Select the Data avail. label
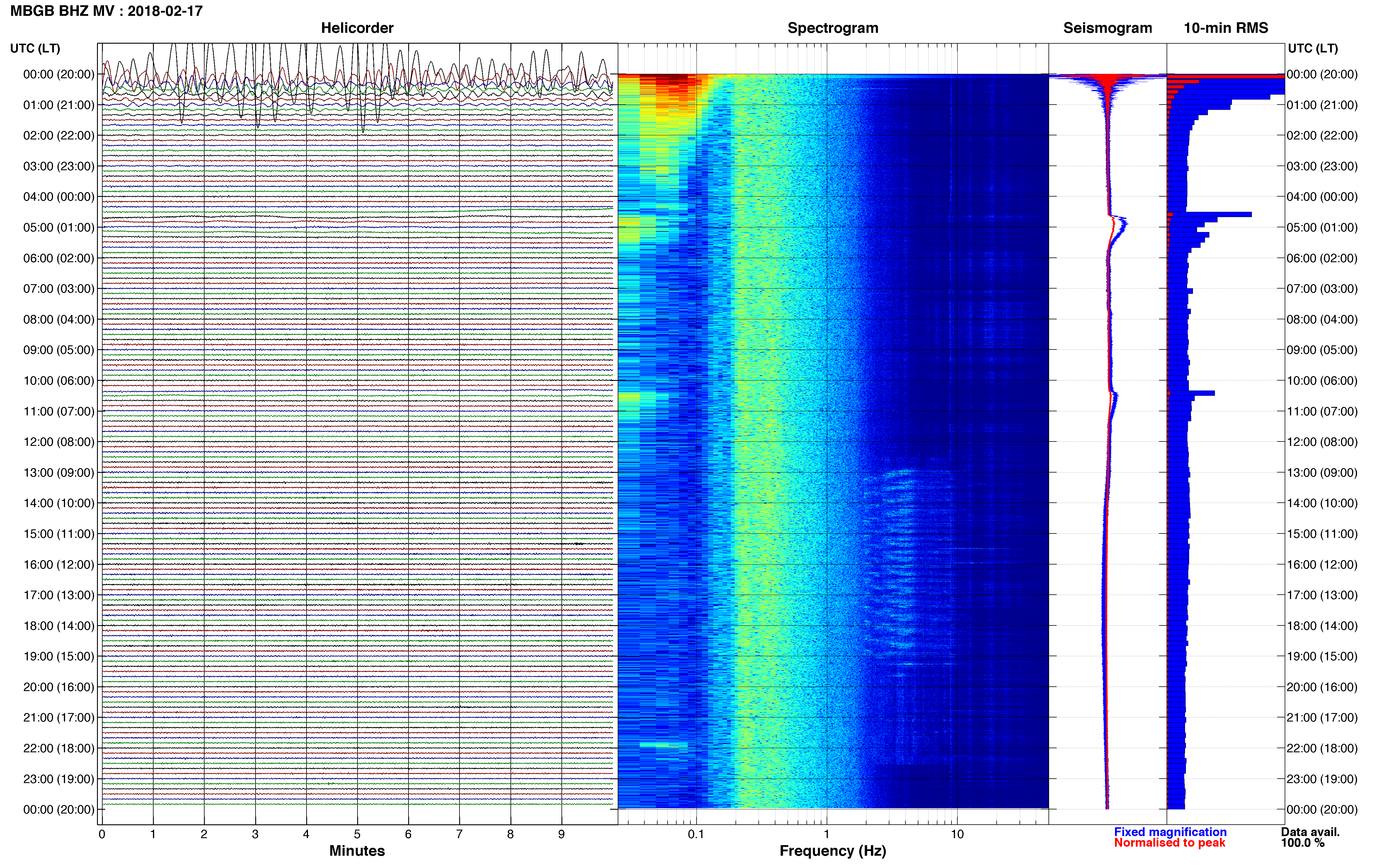The height and width of the screenshot is (868, 1389). pos(1310,832)
